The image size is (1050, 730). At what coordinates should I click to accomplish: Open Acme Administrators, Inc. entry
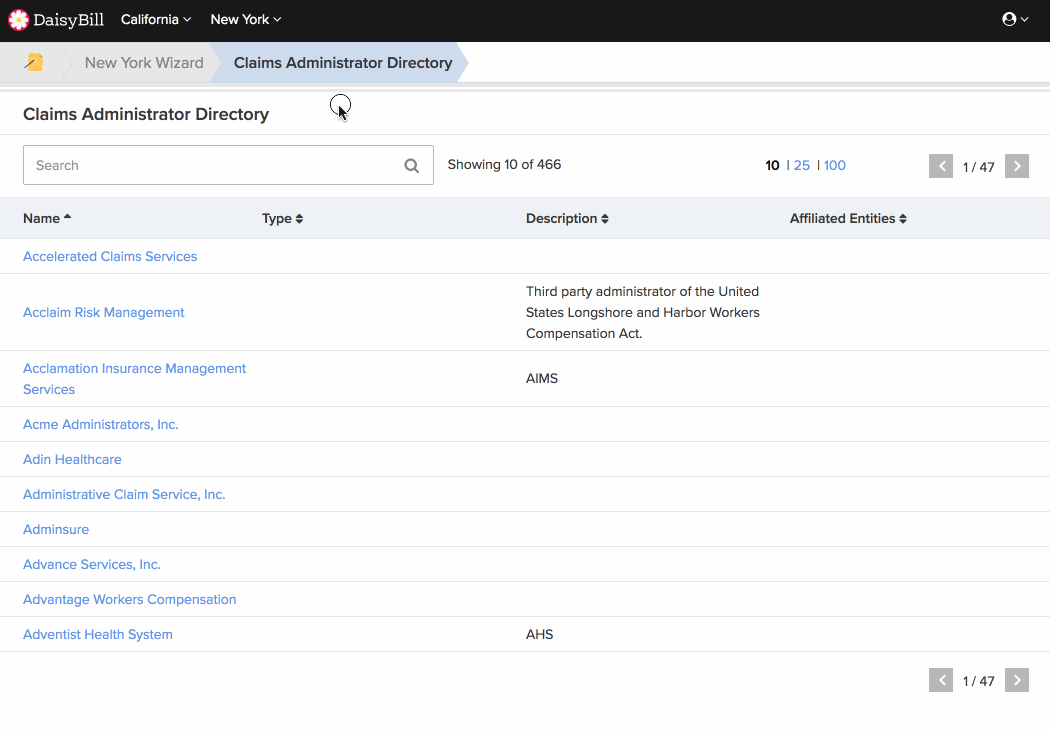(100, 425)
